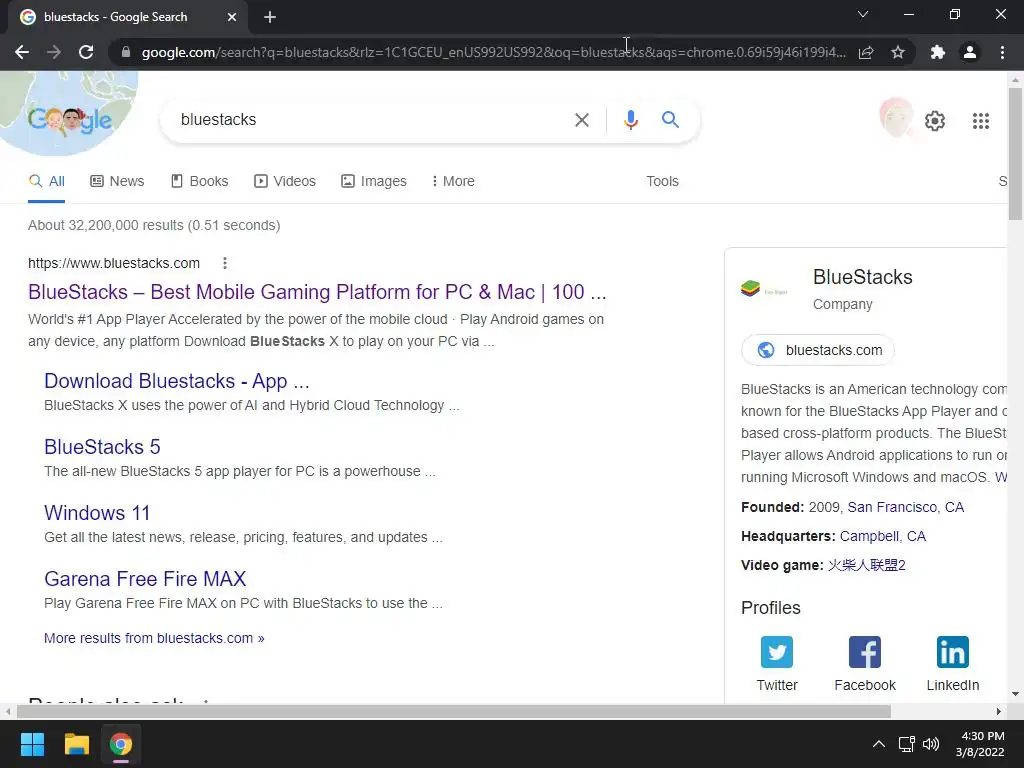Open the Windows 11 sitelink
Screen dimensions: 1024x768
pyautogui.click(x=97, y=513)
